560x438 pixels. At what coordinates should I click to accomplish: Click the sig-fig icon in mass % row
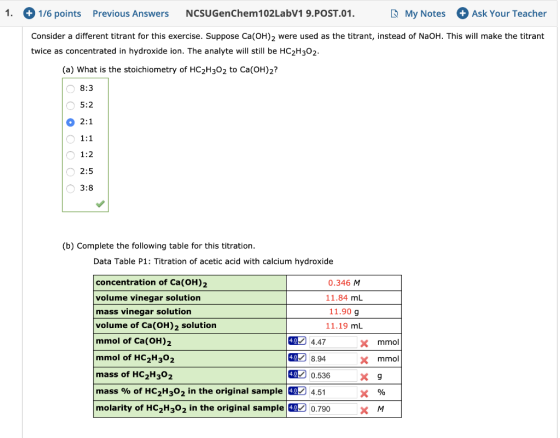pyautogui.click(x=297, y=391)
